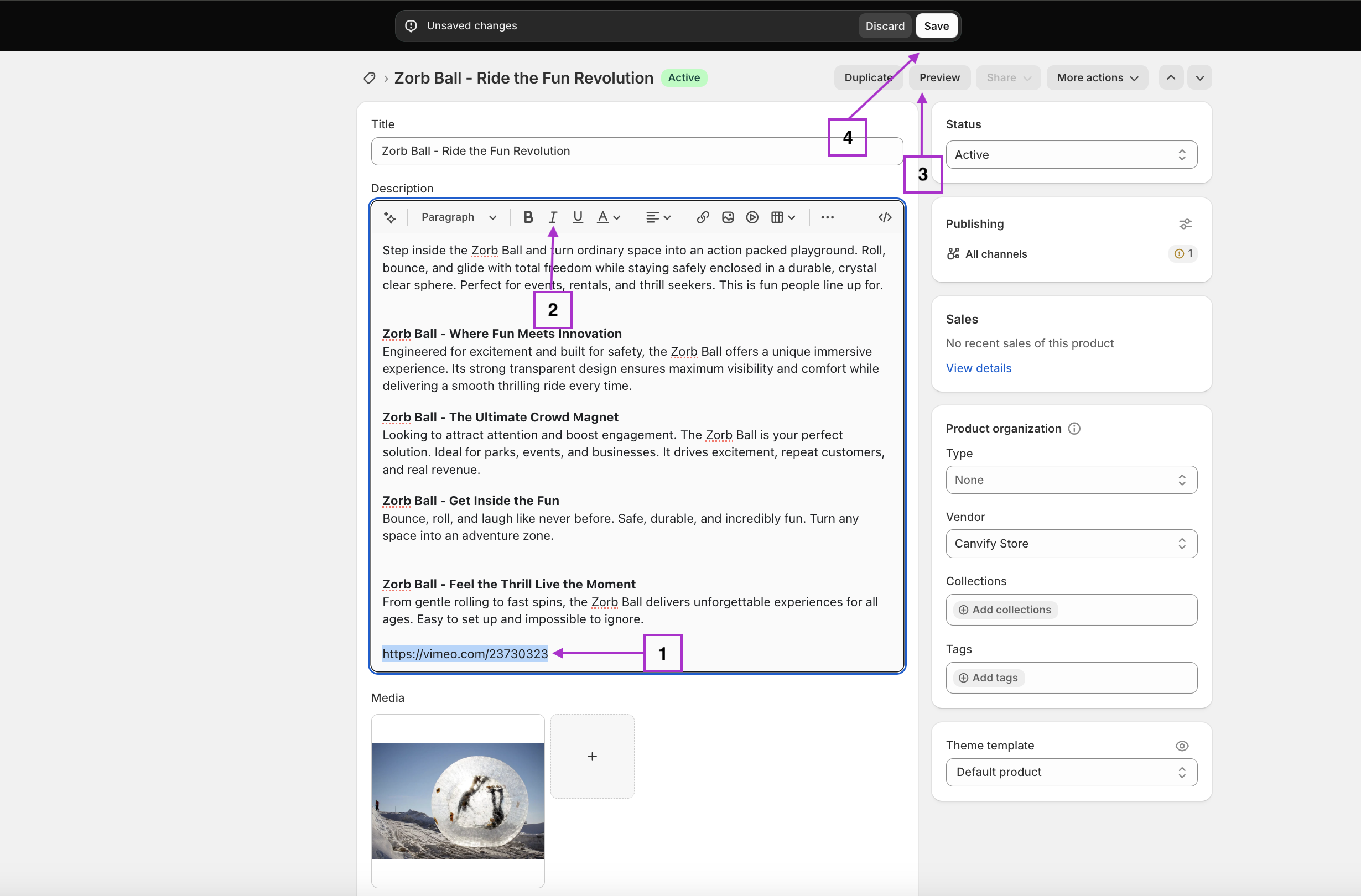Toggle bold formatting in description editor
1361x896 pixels.
pyautogui.click(x=528, y=217)
